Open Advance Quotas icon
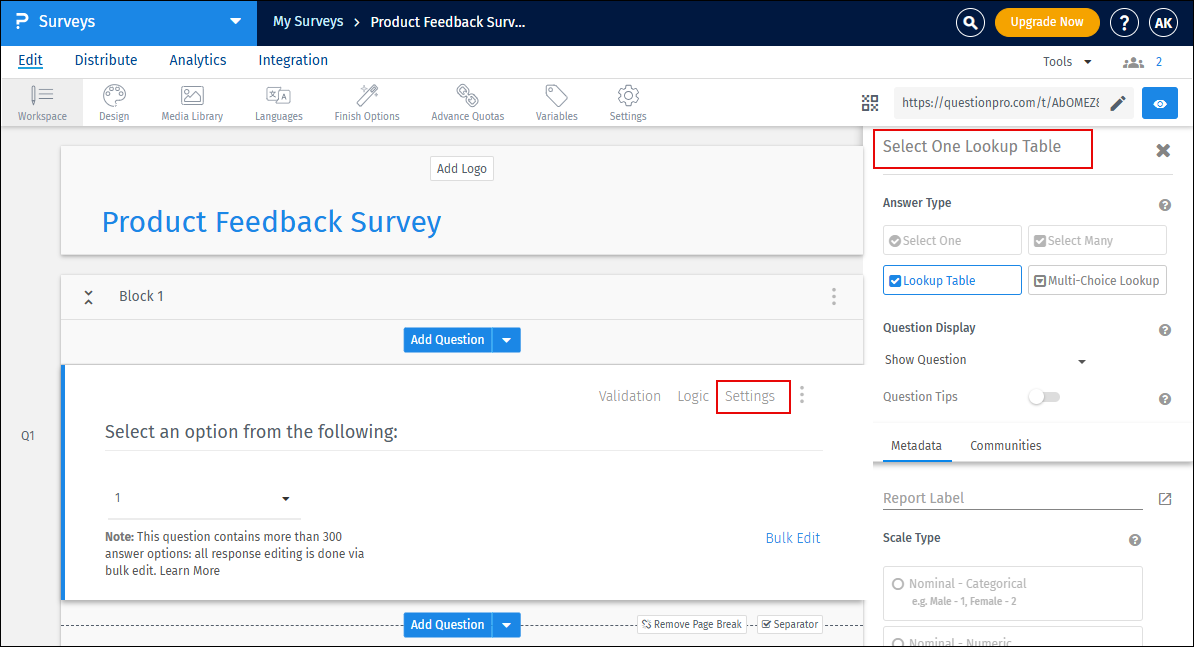The image size is (1194, 647). point(468,103)
